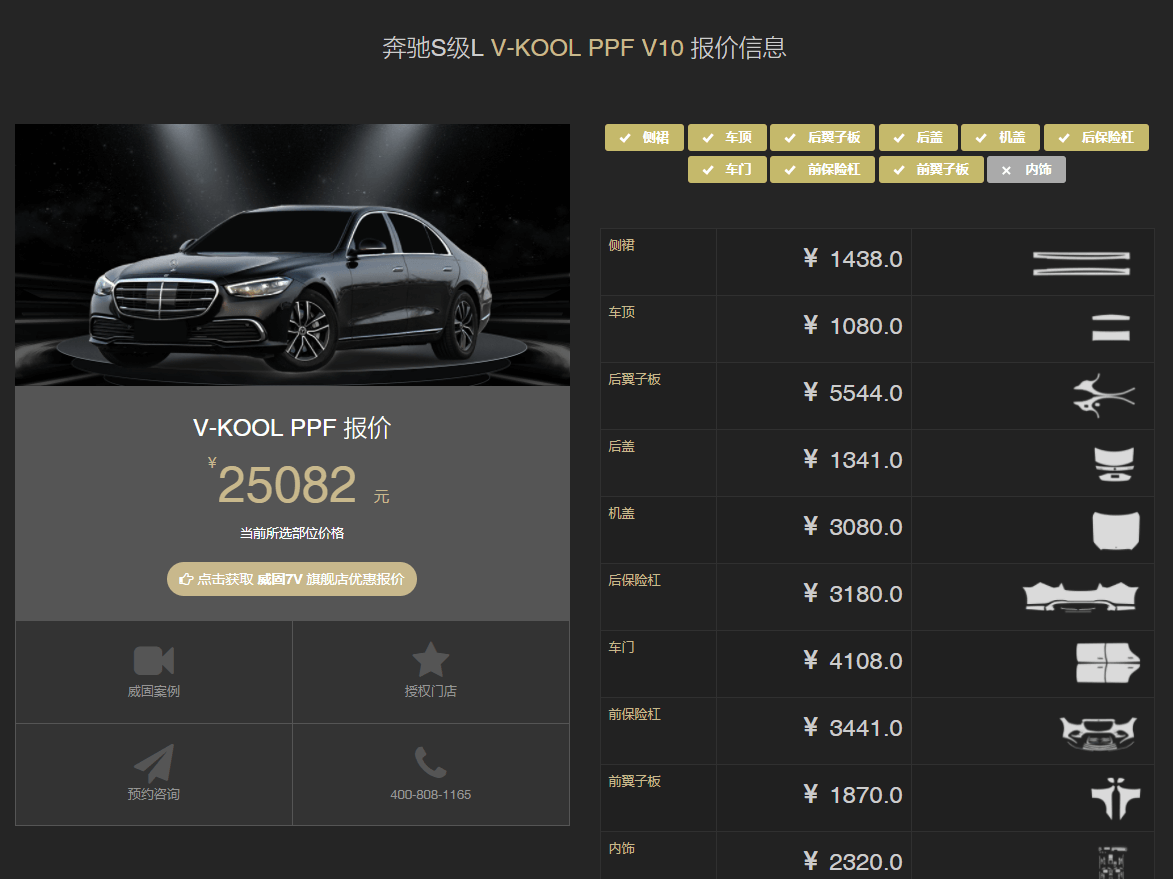The height and width of the screenshot is (879, 1173).
Task: Click the phone icon above 400-808-1165
Action: tap(430, 762)
